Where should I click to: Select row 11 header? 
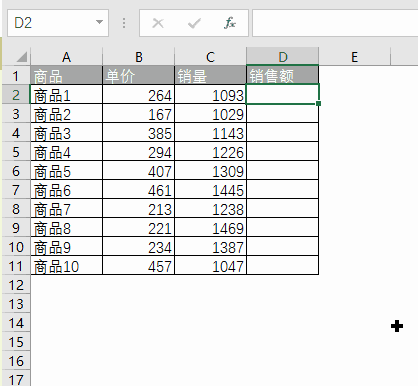pyautogui.click(x=16, y=266)
